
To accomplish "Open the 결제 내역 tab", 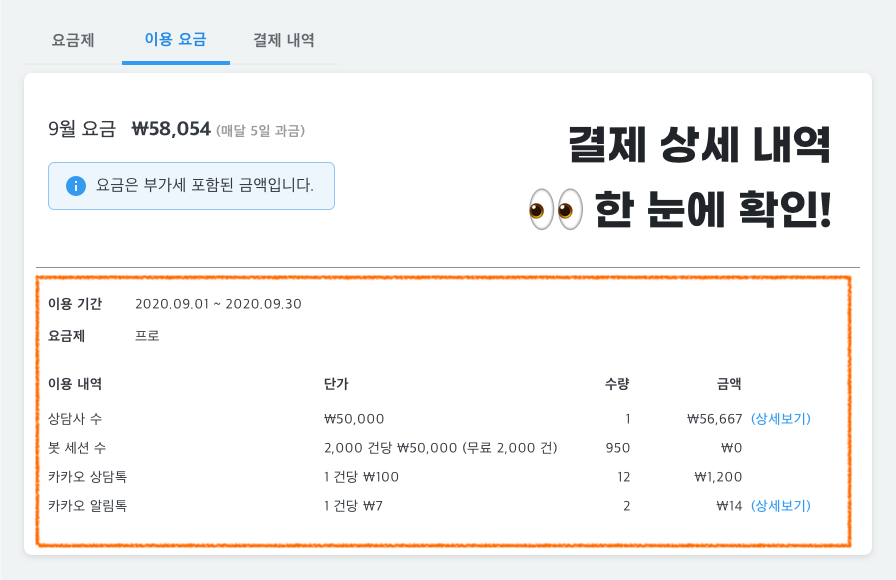I will tap(284, 40).
